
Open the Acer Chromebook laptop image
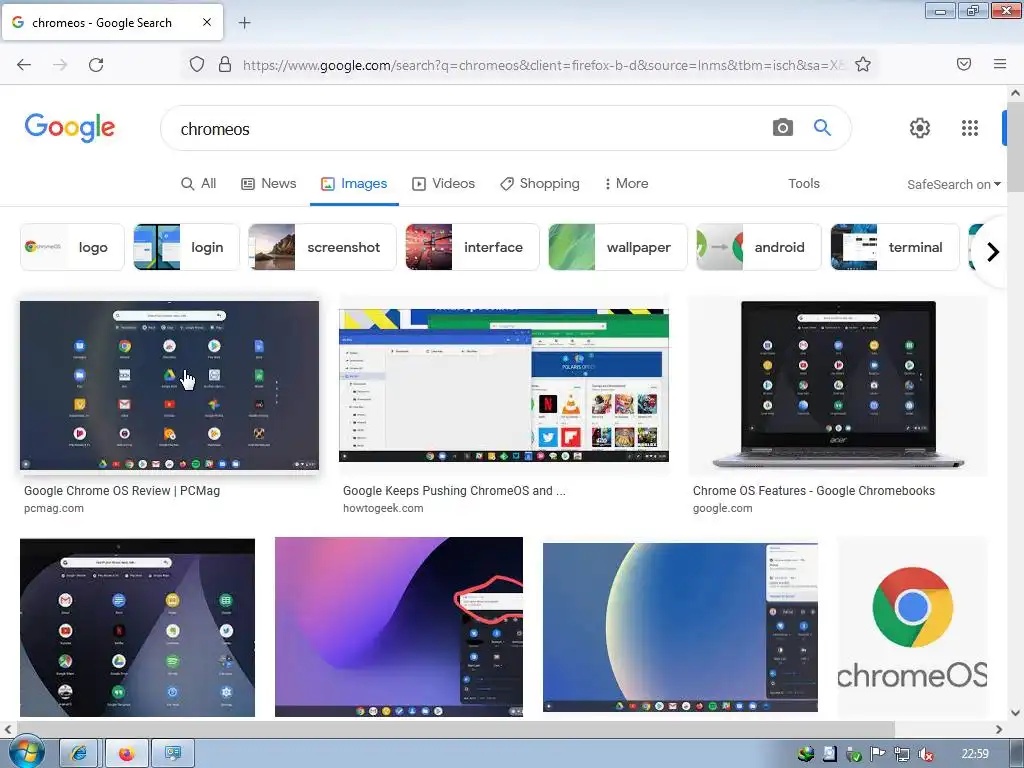(x=838, y=385)
